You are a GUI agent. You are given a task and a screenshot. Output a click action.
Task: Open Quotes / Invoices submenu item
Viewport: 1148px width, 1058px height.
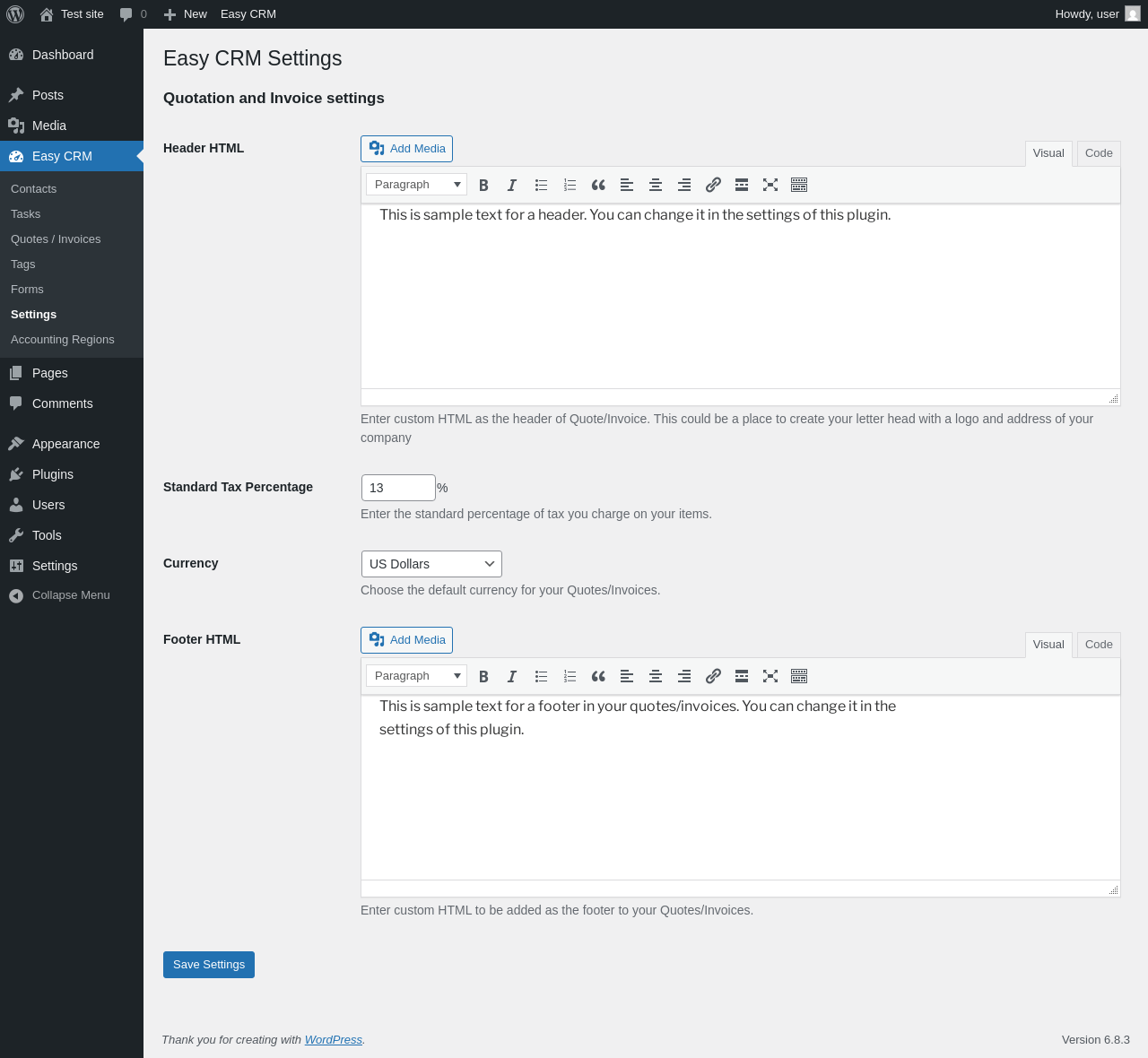56,239
